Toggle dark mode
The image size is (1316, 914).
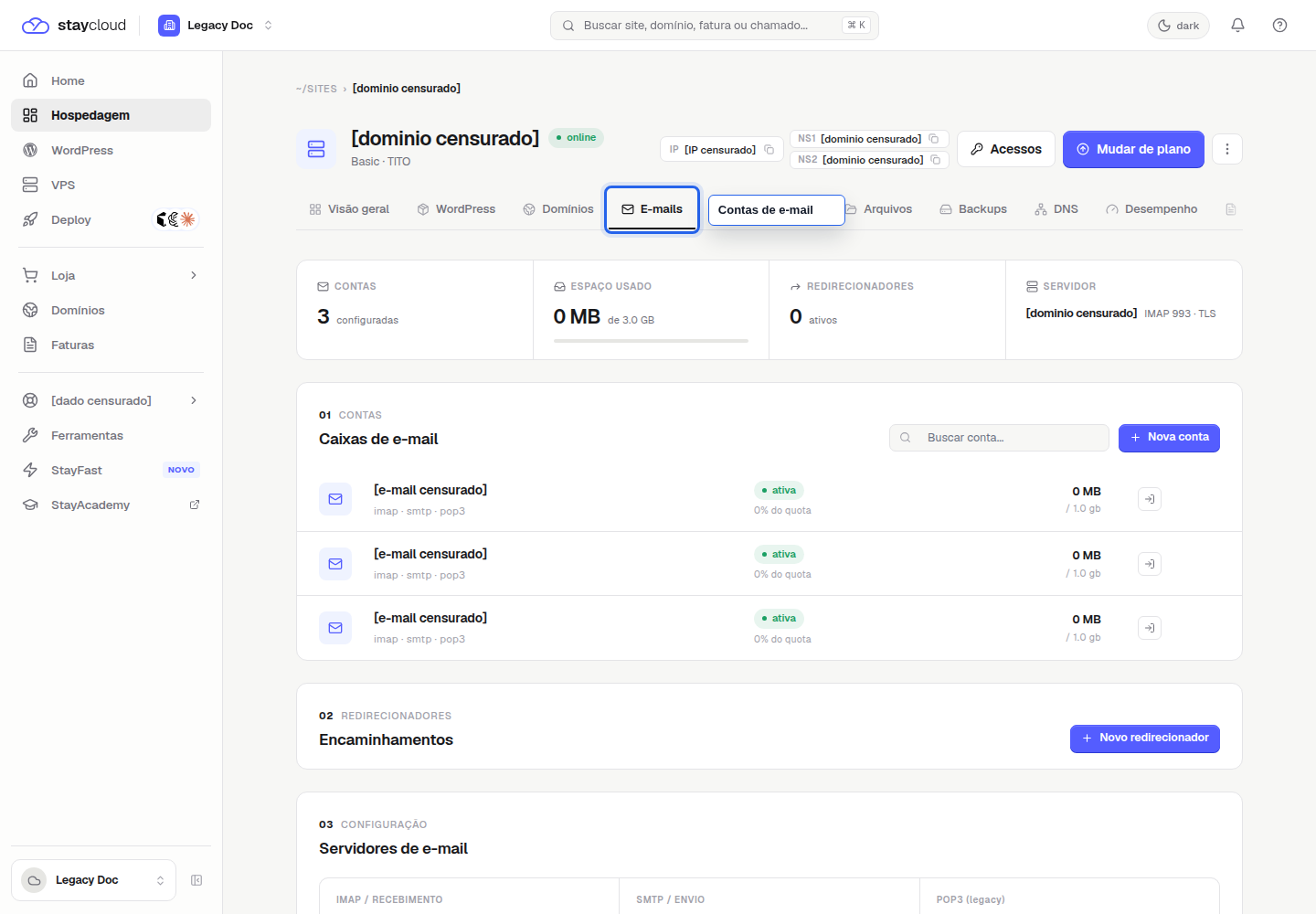(1178, 26)
